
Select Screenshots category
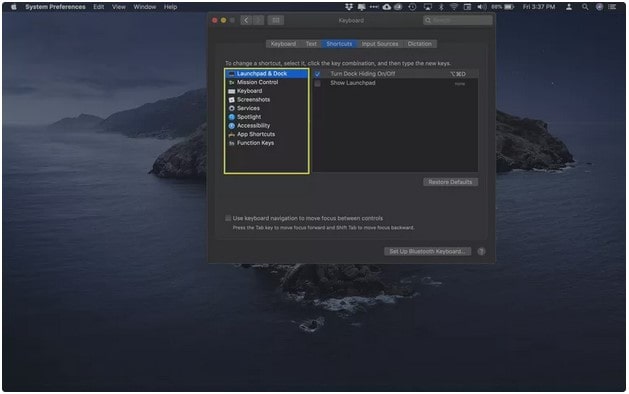(x=267, y=100)
